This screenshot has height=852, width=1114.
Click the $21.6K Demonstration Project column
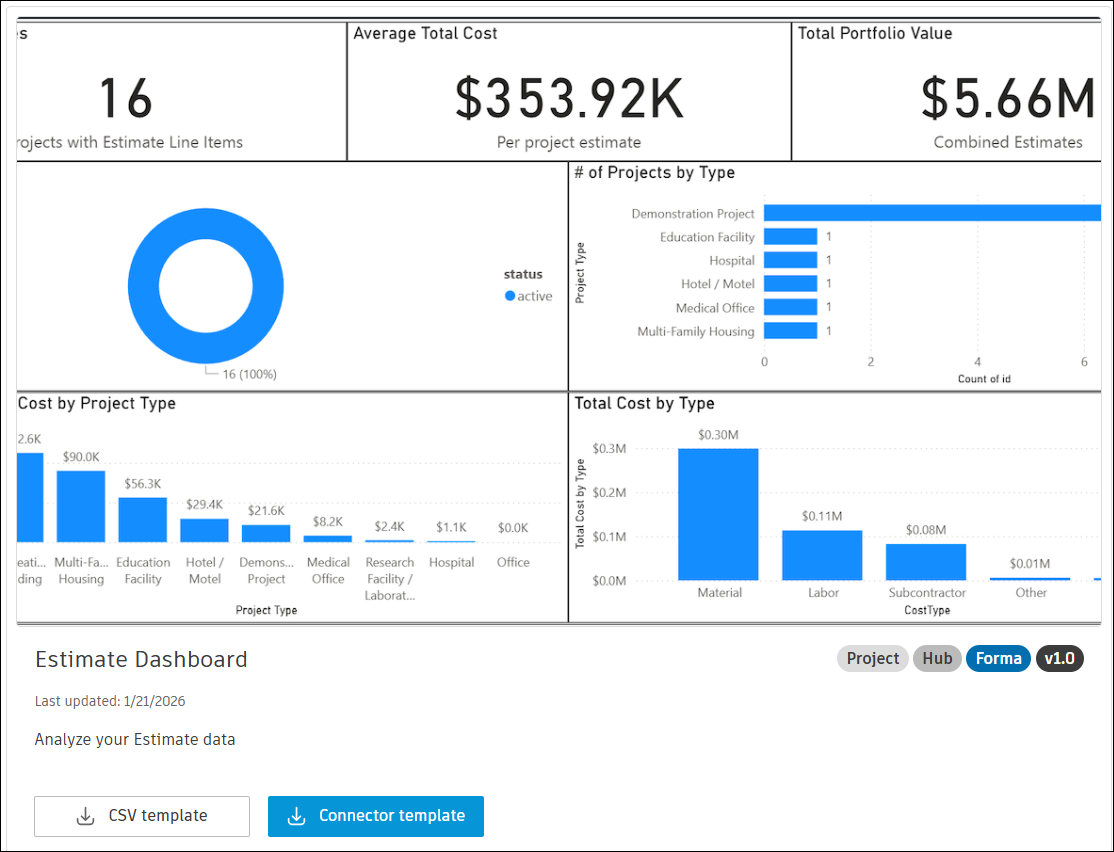point(266,534)
